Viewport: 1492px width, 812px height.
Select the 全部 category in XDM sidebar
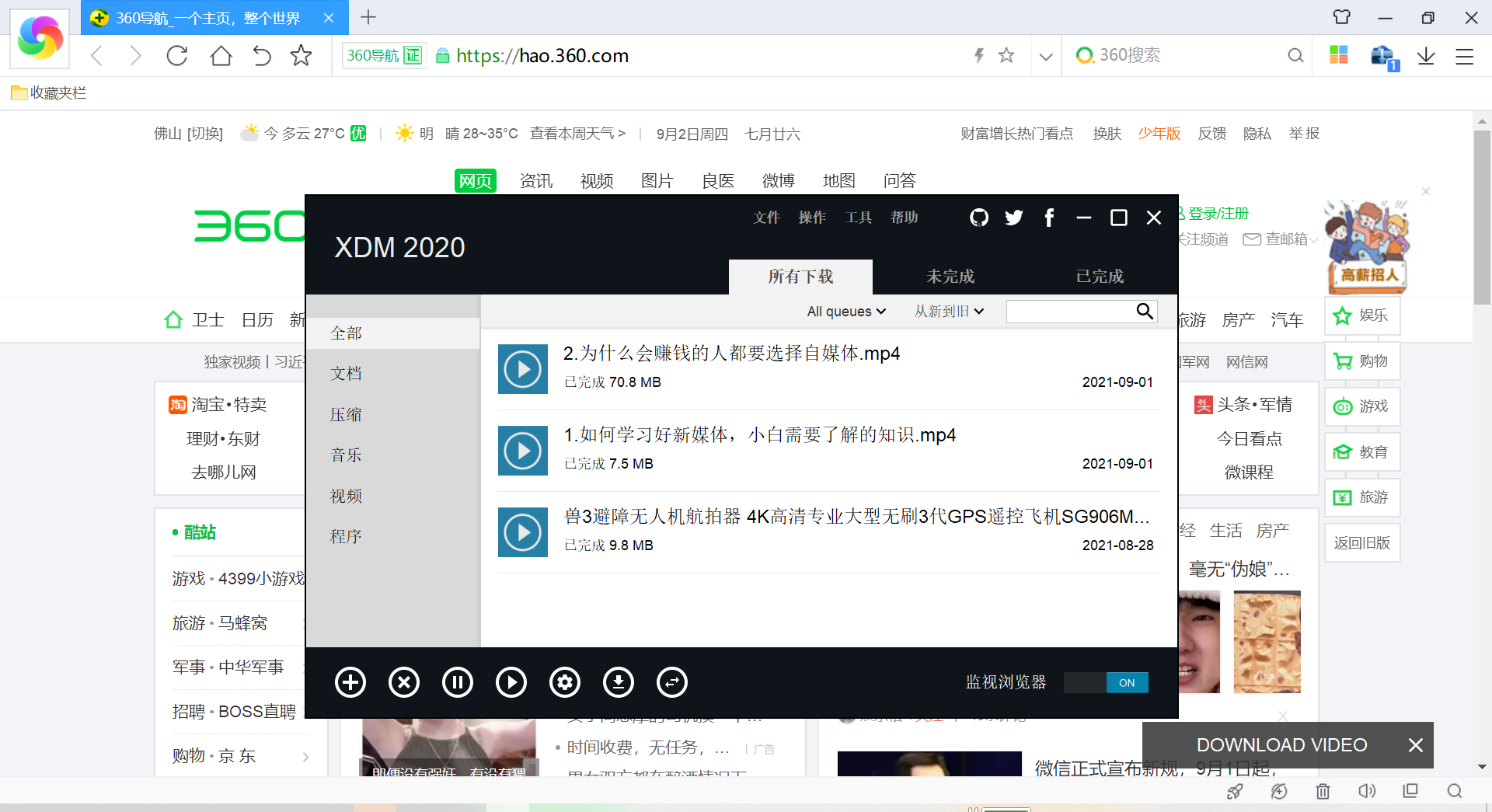click(393, 333)
